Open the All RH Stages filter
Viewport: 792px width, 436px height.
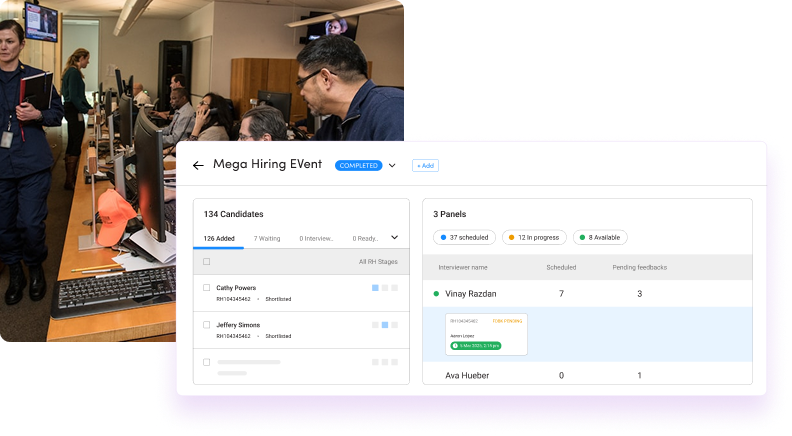point(377,262)
